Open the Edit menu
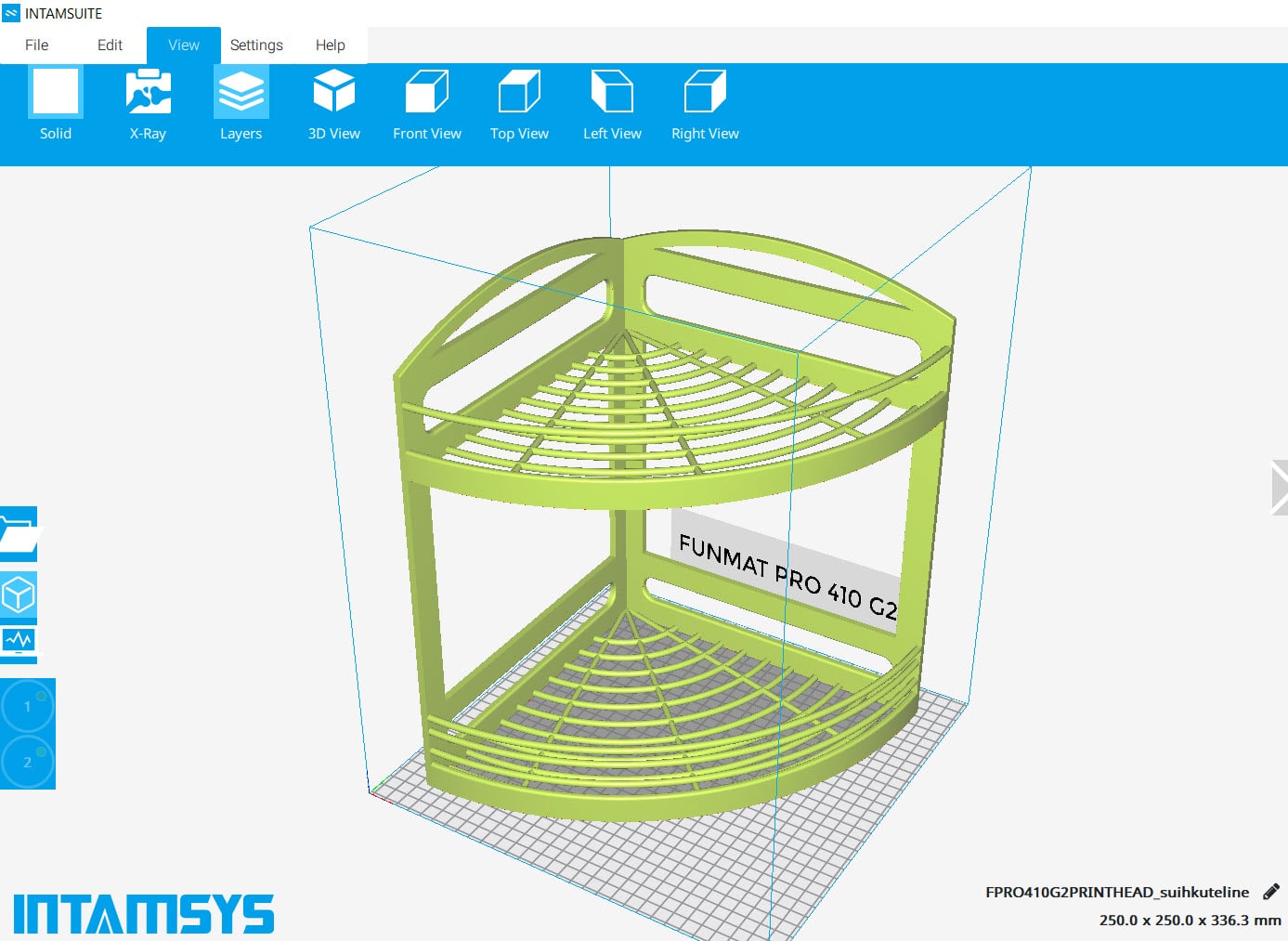The width and height of the screenshot is (1288, 941). 110,45
